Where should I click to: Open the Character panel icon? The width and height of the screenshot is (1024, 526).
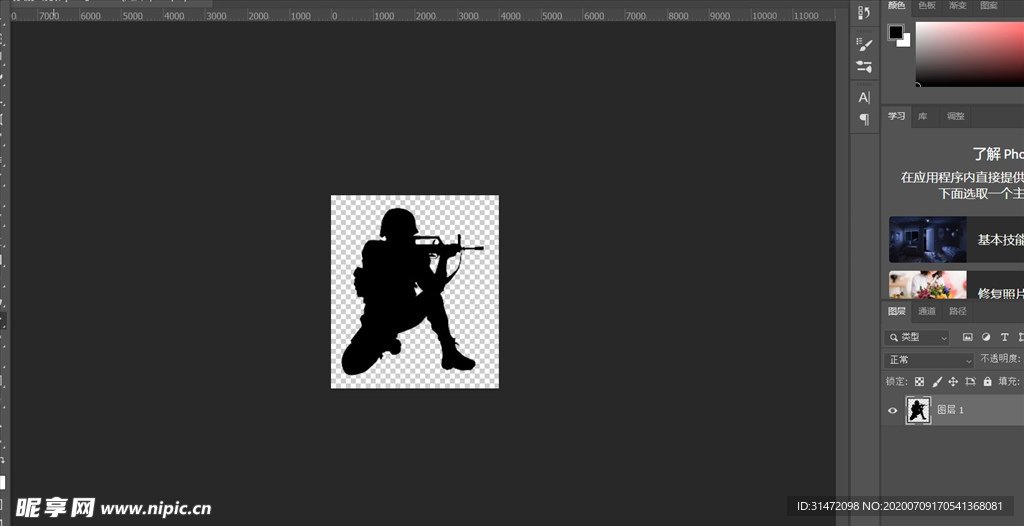pos(865,97)
